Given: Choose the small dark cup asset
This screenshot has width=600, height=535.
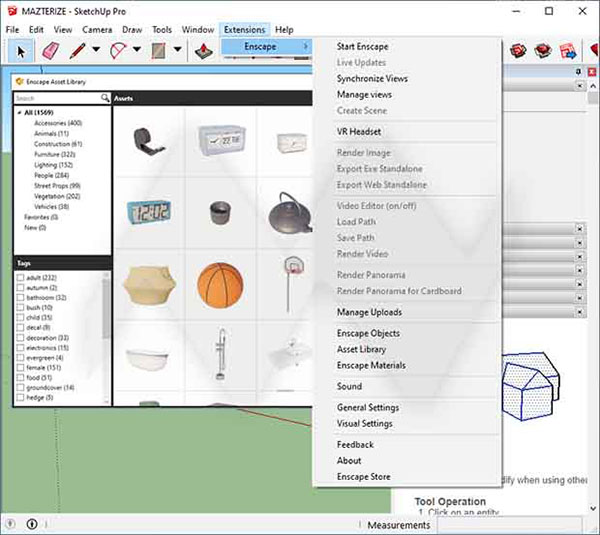Looking at the screenshot, I should click(x=220, y=213).
